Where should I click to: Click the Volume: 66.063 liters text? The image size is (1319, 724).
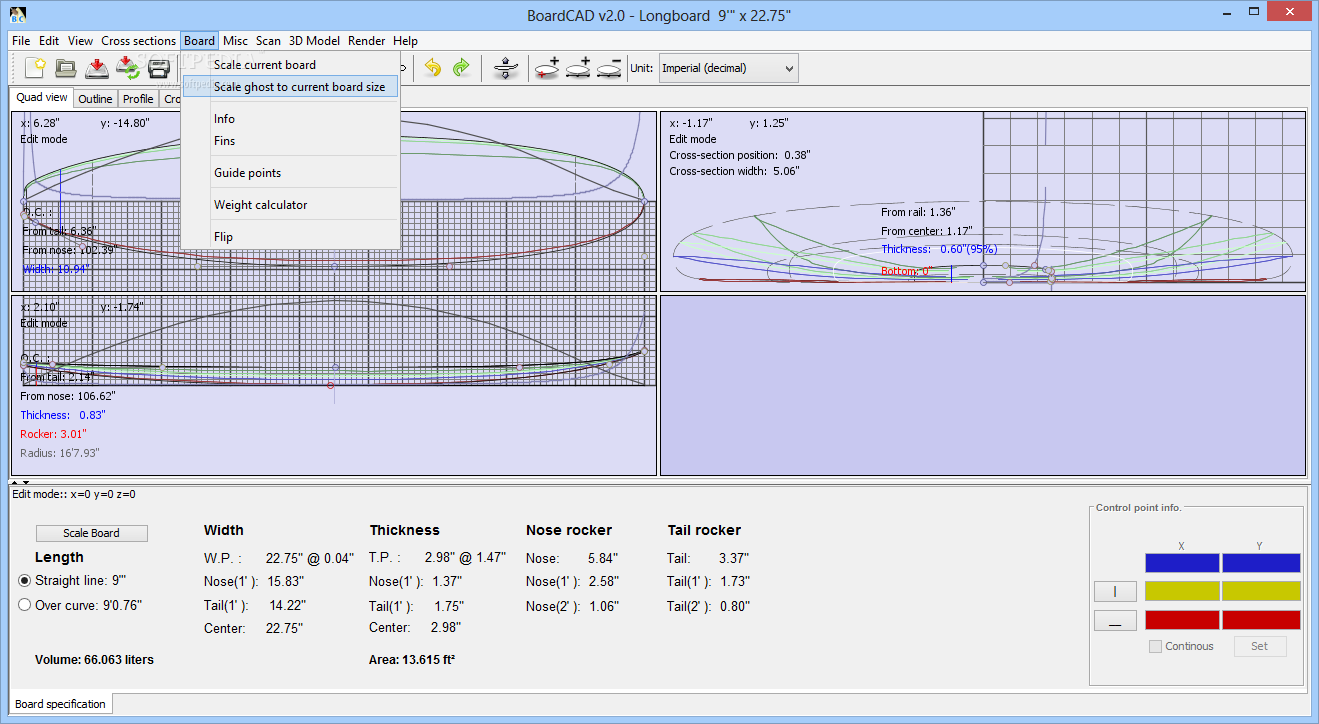point(94,660)
